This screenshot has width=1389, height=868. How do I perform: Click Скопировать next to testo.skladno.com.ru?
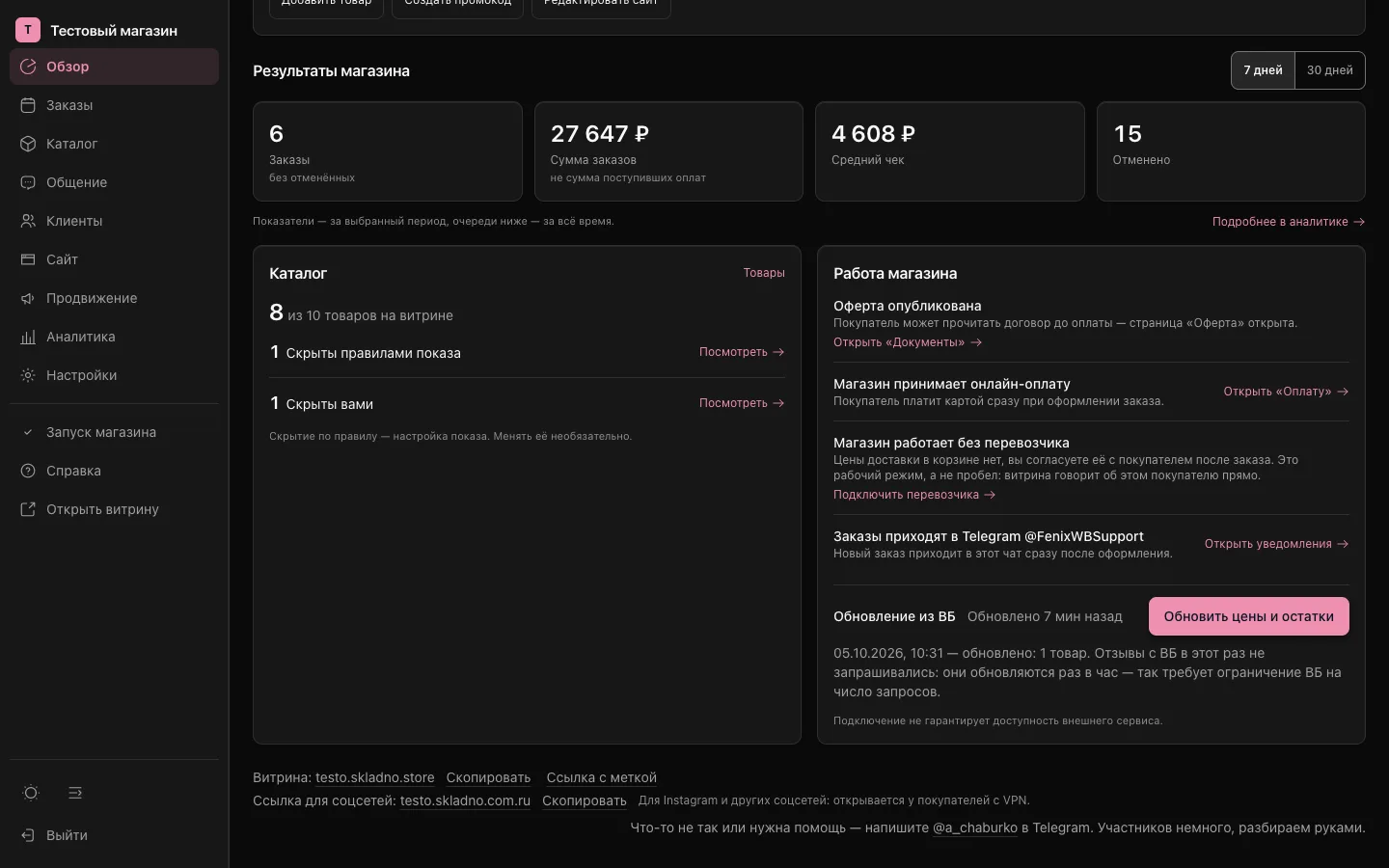584,800
